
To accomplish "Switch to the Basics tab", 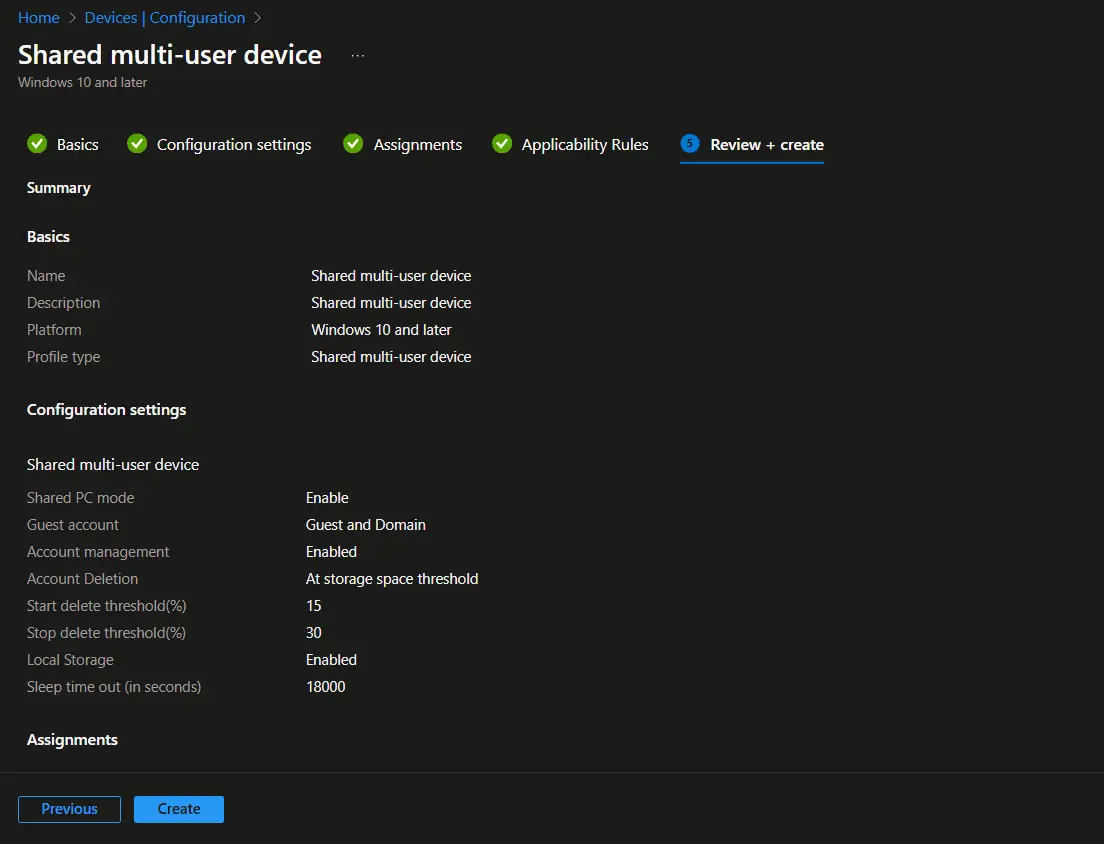I will point(77,144).
